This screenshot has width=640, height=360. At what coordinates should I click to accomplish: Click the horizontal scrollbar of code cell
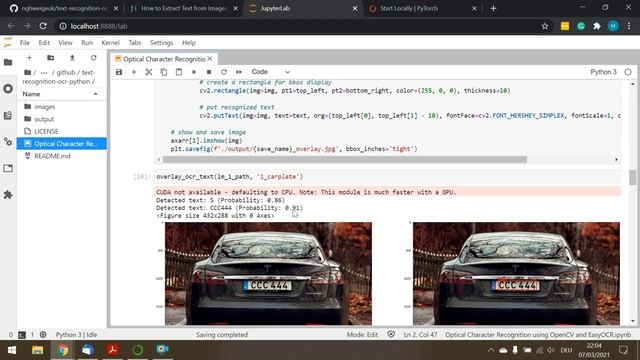(x=345, y=160)
